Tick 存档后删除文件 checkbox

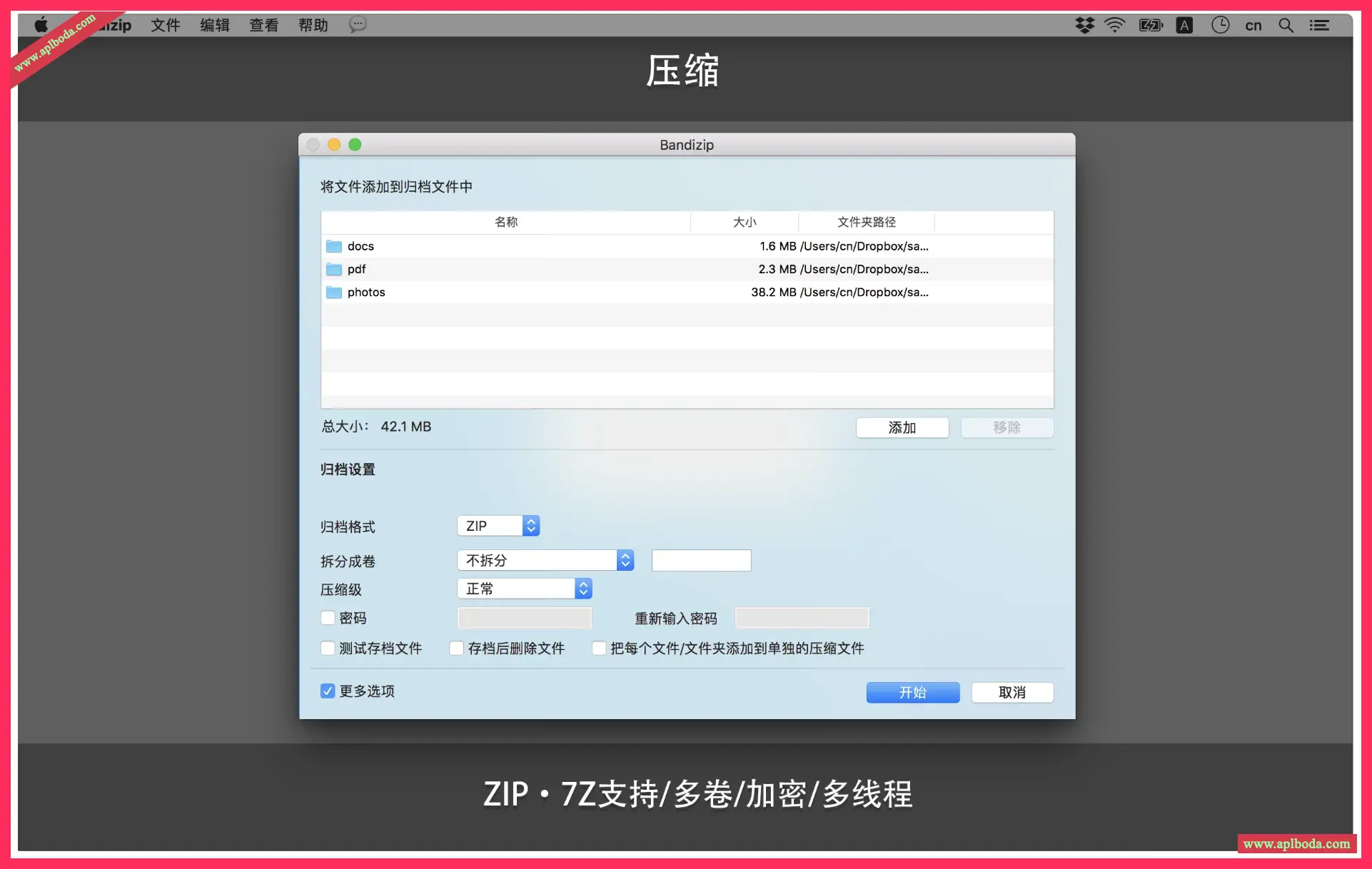456,648
